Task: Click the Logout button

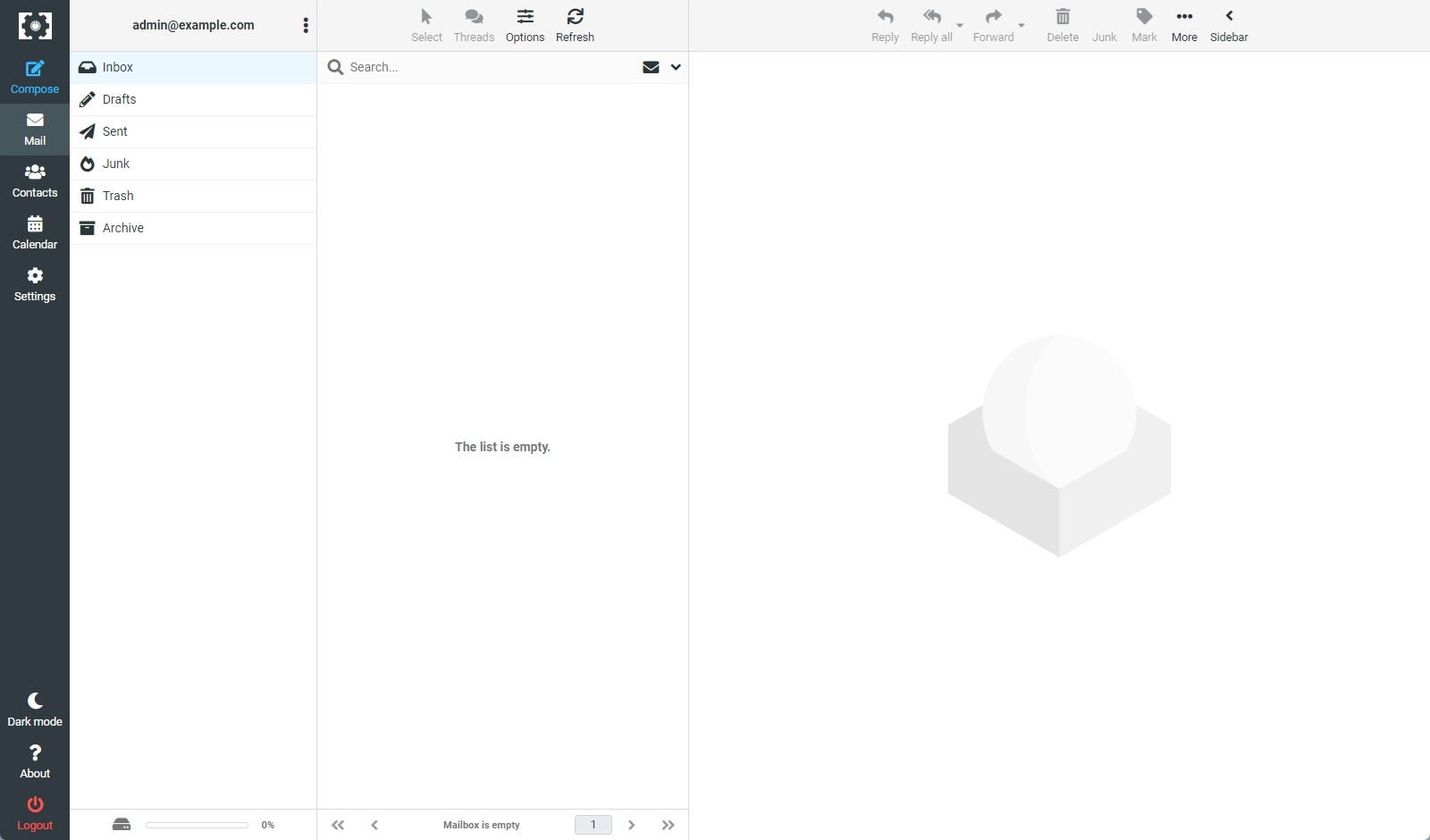Action: click(35, 812)
